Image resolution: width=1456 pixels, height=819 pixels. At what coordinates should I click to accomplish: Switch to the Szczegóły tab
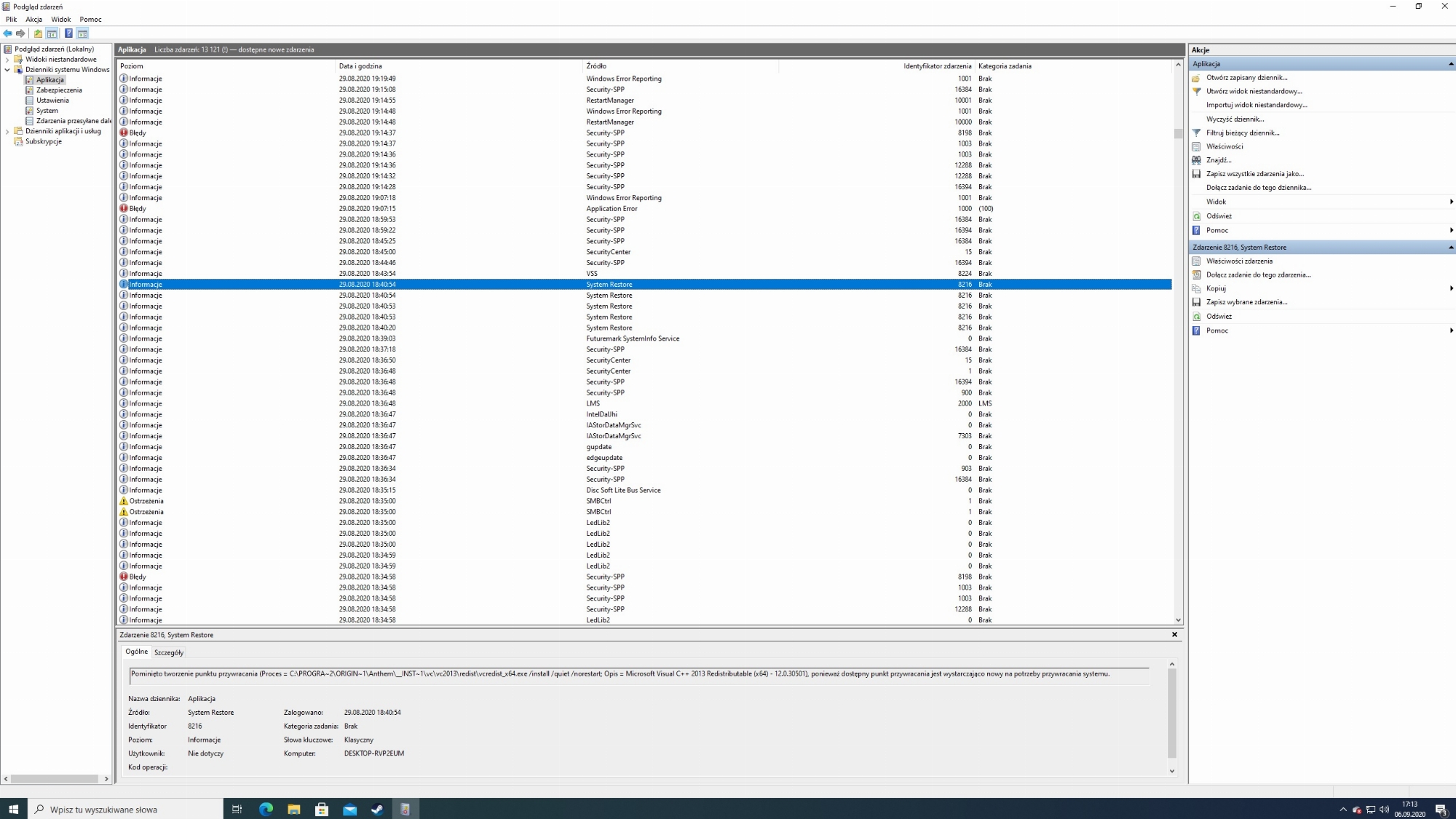tap(169, 652)
